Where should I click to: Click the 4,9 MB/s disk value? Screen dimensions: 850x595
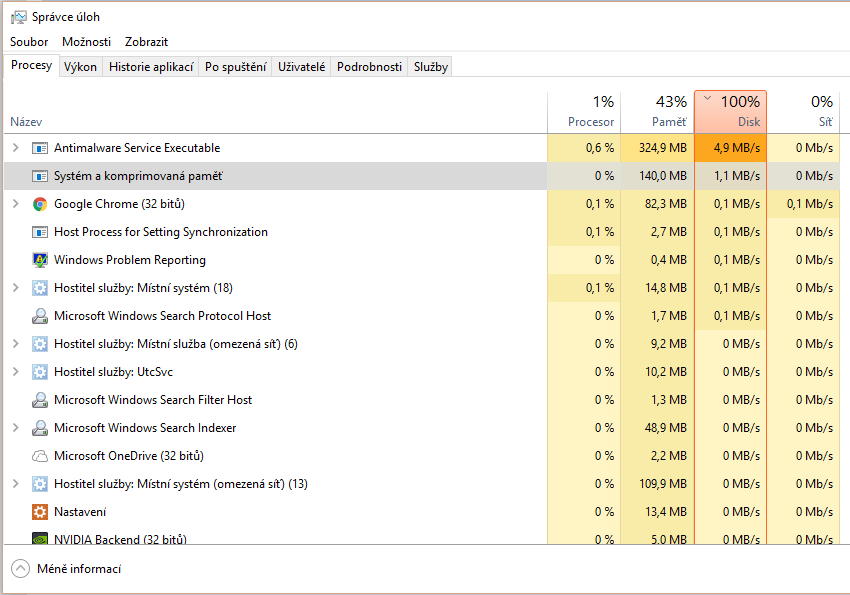pyautogui.click(x=737, y=148)
